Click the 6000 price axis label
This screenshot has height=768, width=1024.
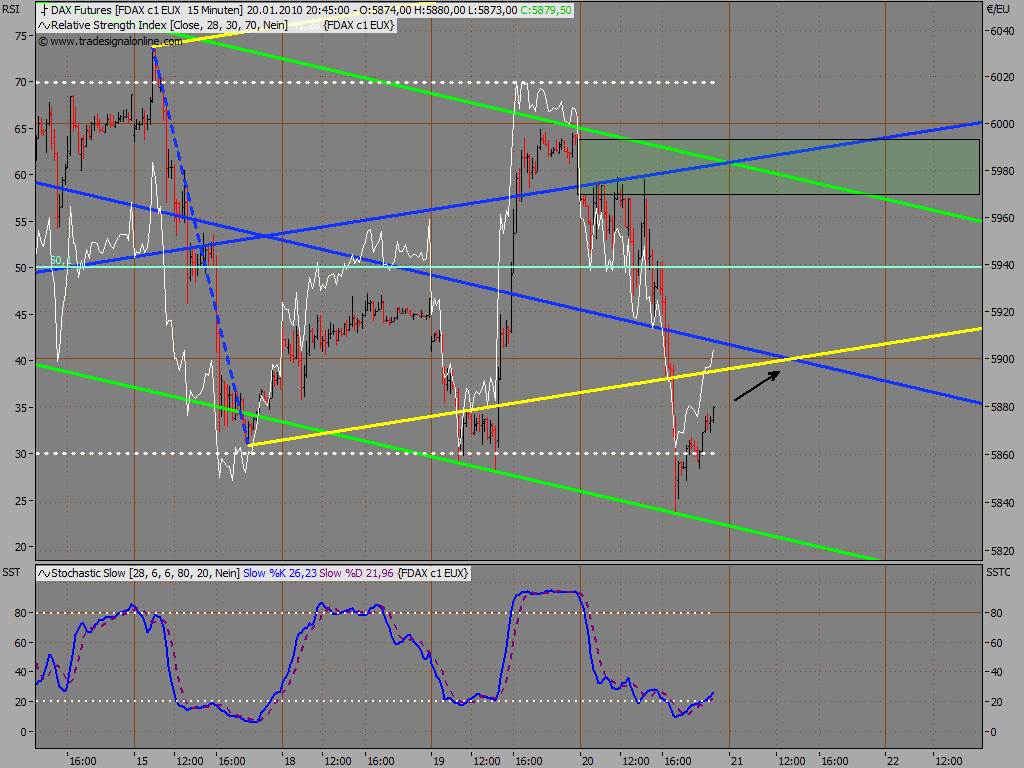[x=1002, y=124]
